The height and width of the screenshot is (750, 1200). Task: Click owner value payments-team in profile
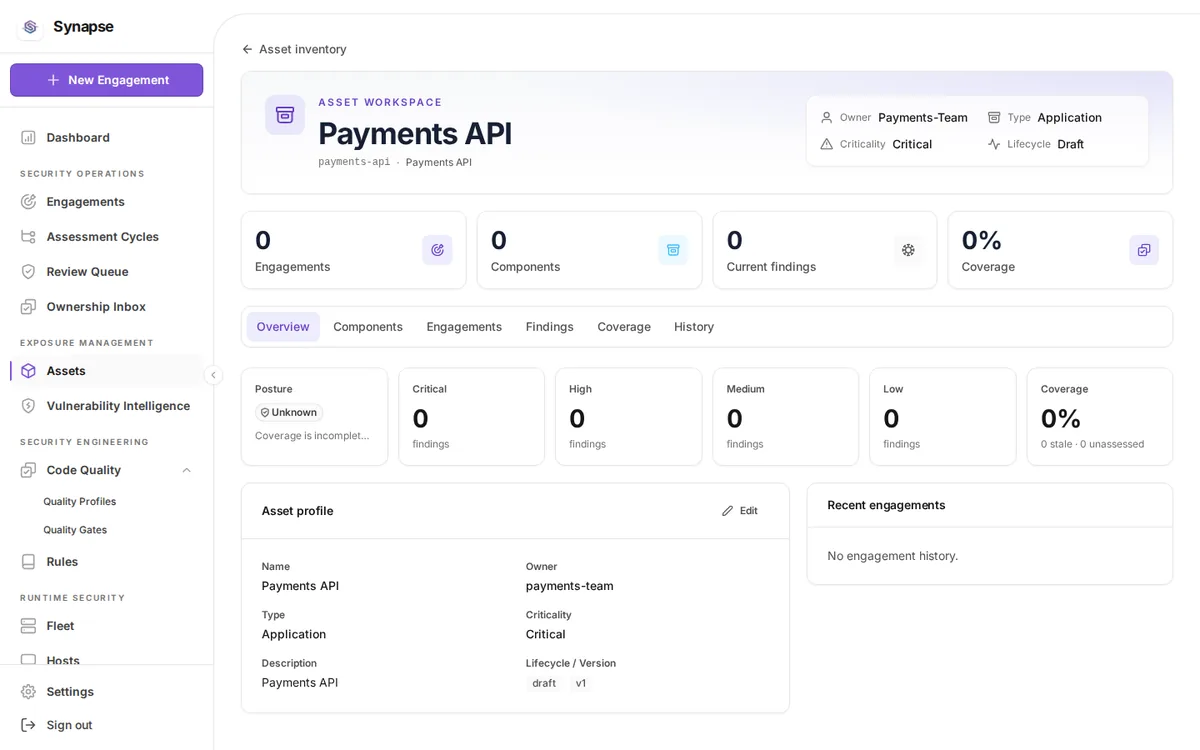569,586
